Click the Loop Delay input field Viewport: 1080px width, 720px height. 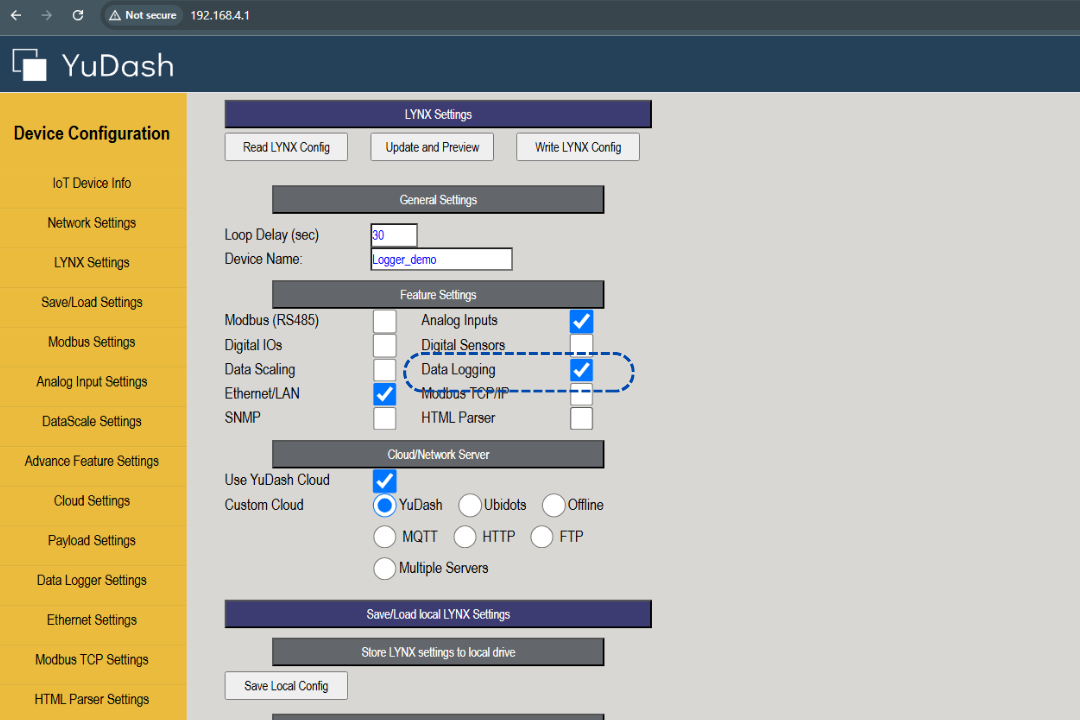393,235
